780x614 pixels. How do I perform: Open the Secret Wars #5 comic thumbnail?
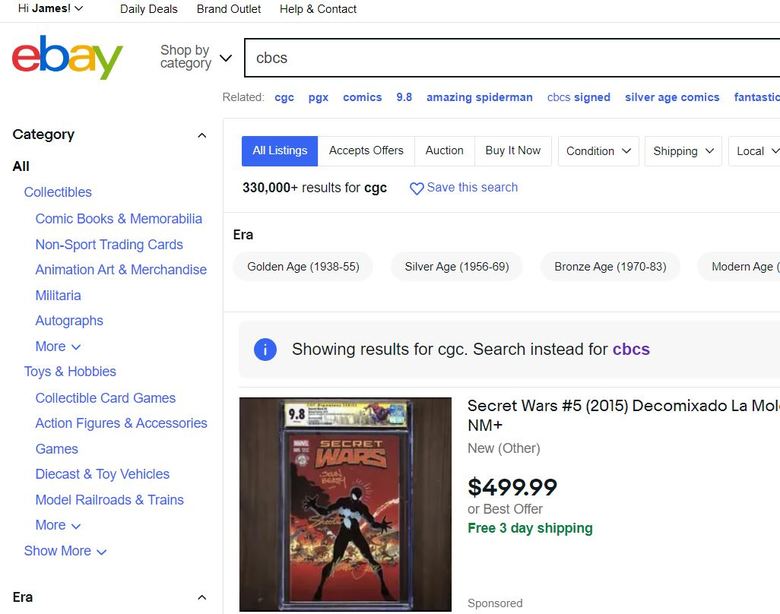coord(345,503)
